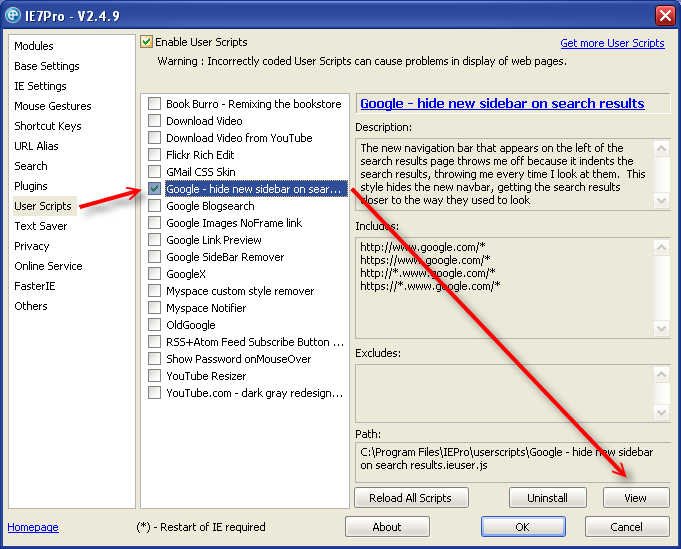Check Myspace custom style remover checkbox
Screen dimensions: 681x549
tap(154, 291)
